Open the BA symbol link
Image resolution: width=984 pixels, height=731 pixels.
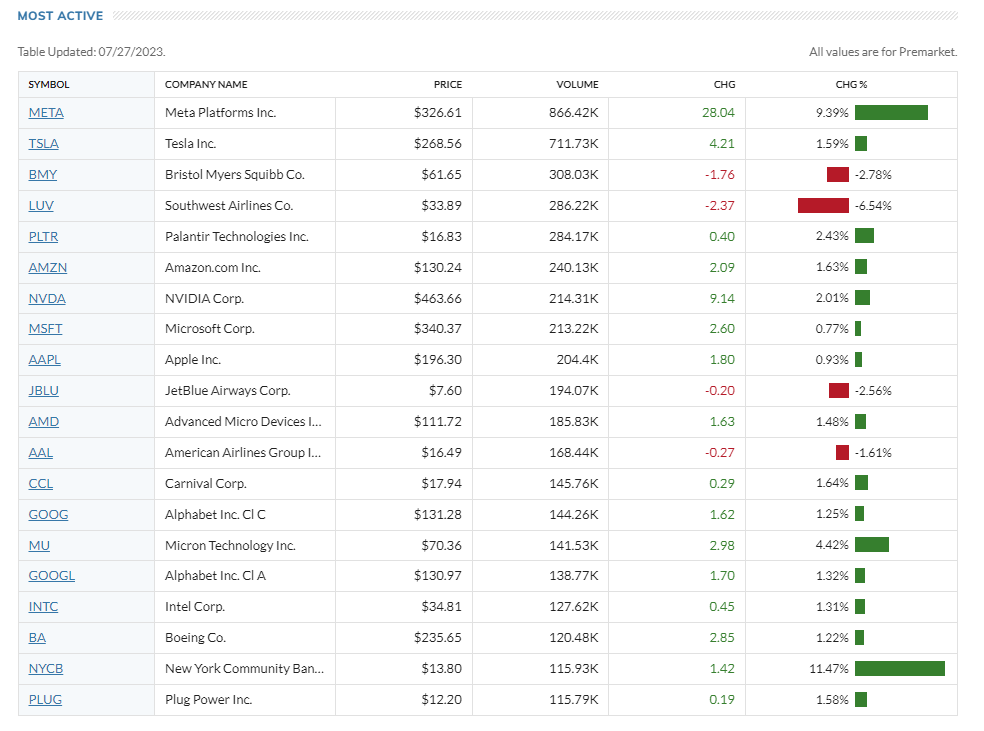[x=37, y=638]
